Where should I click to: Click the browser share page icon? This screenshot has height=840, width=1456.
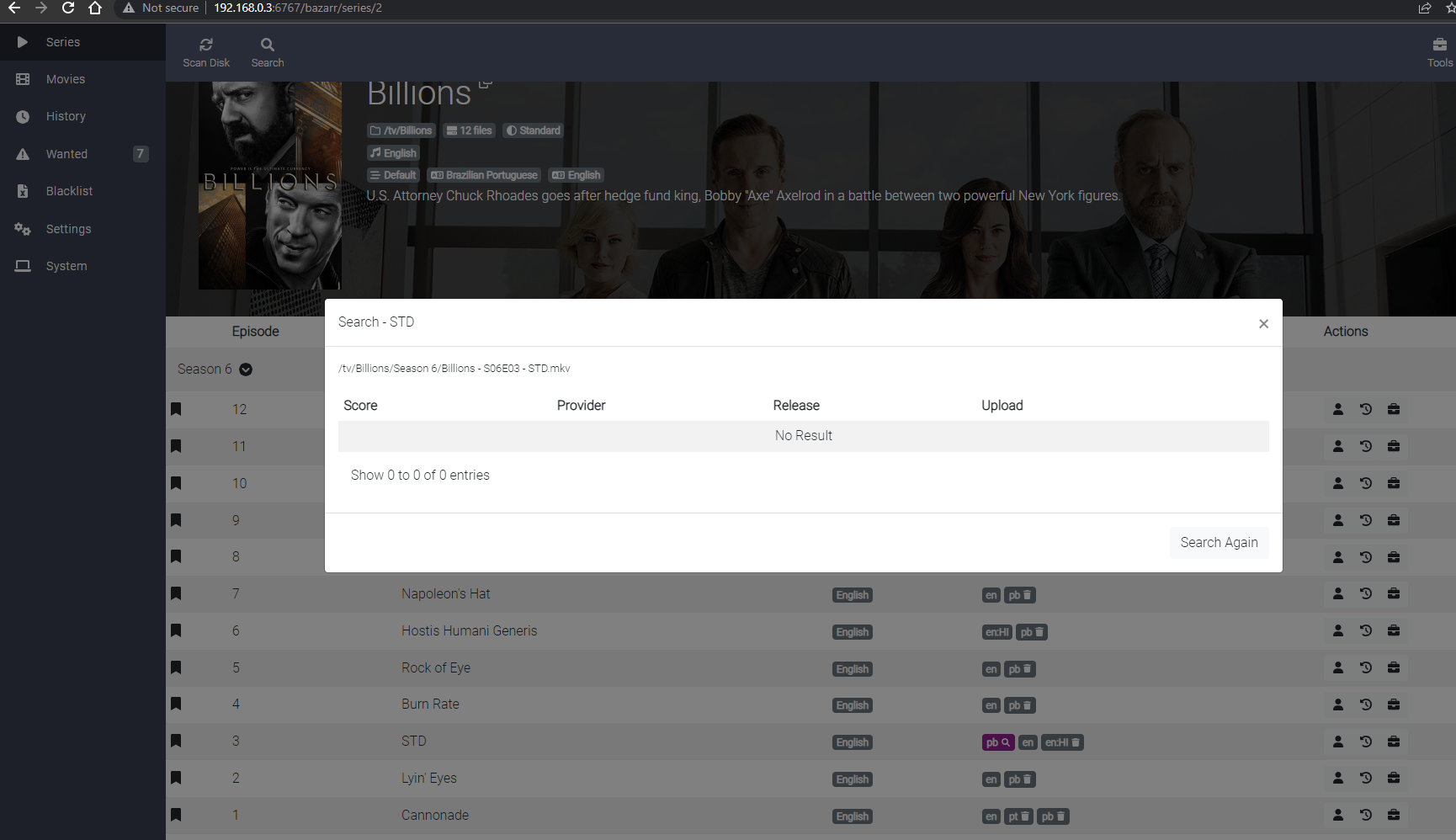[x=1425, y=8]
